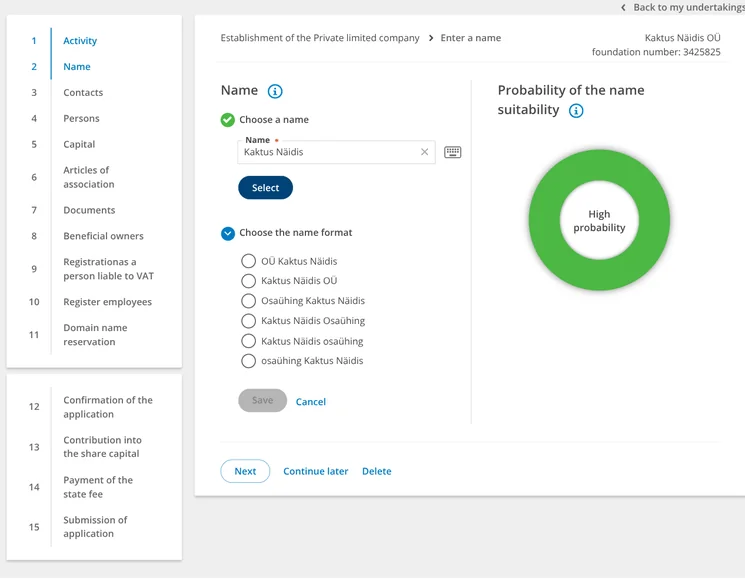The image size is (745, 581).
Task: Open step 10 Register employees
Action: [107, 302]
